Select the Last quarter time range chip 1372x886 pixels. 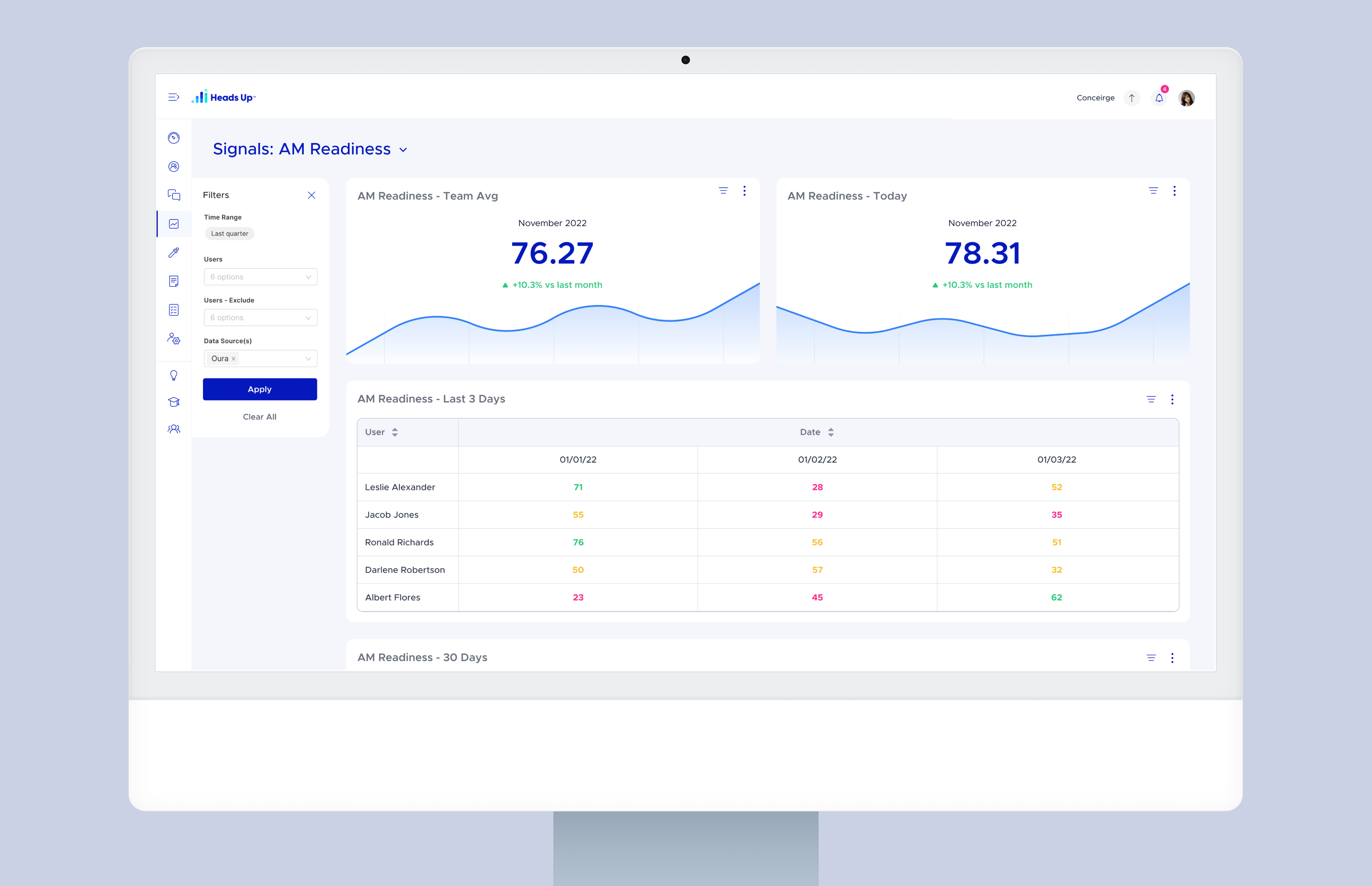[229, 234]
